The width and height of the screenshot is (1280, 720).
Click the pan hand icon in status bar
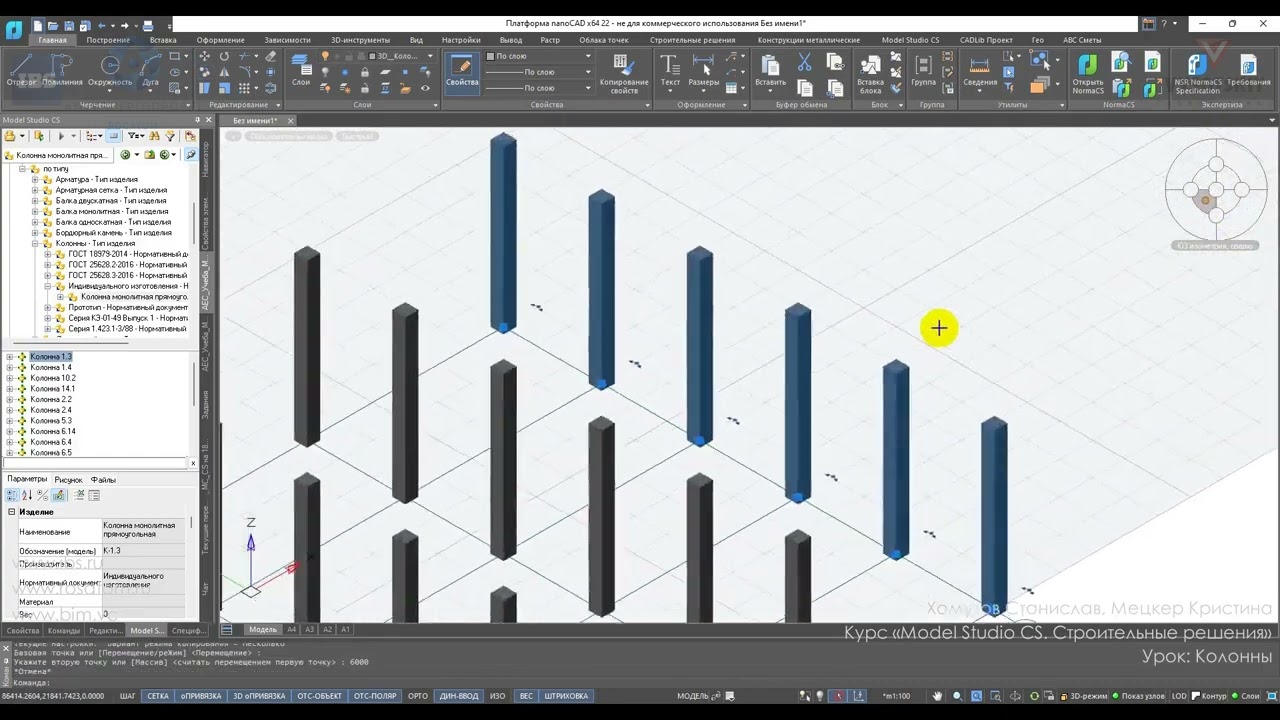point(938,696)
